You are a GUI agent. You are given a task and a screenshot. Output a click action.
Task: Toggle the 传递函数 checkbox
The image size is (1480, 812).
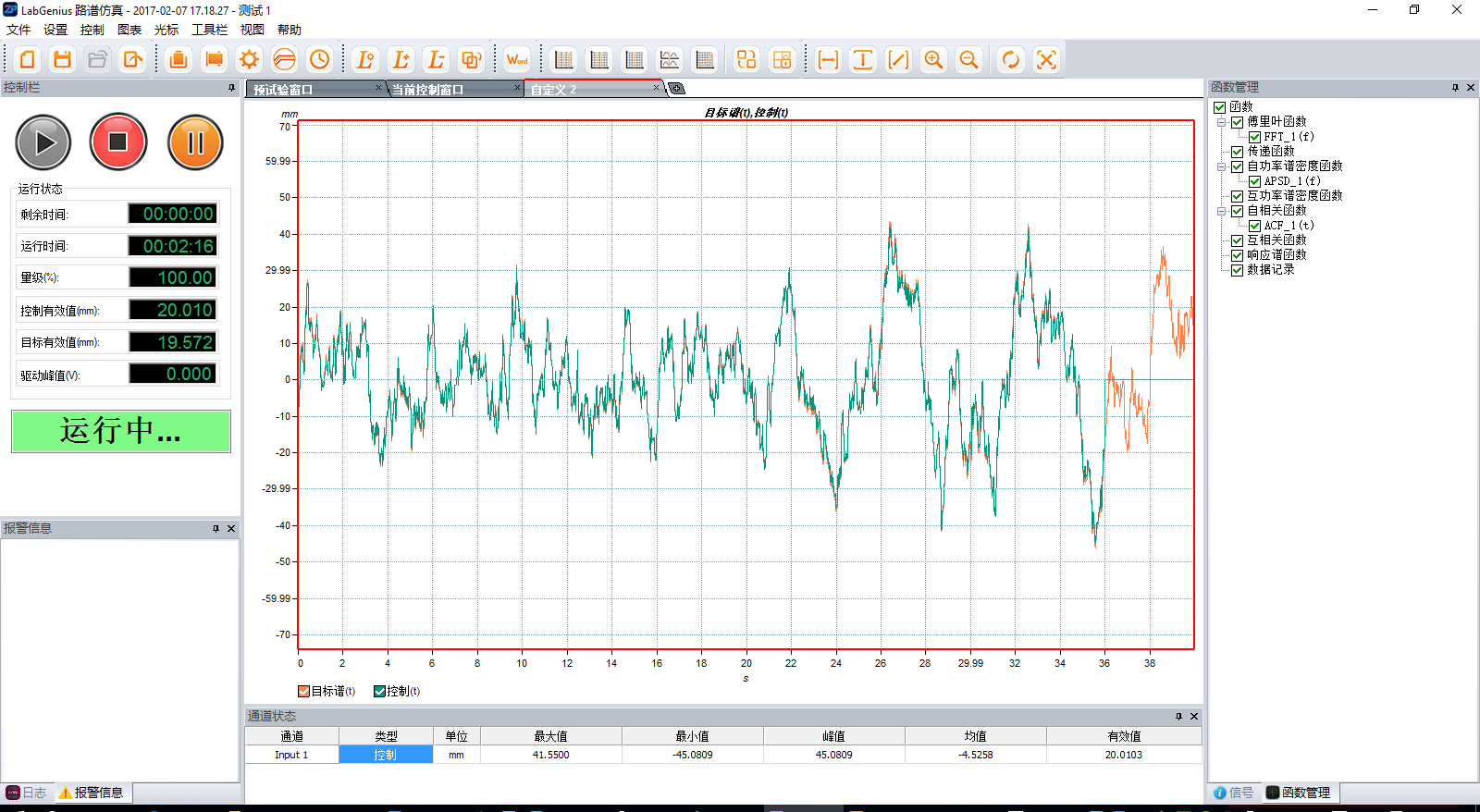[1237, 152]
